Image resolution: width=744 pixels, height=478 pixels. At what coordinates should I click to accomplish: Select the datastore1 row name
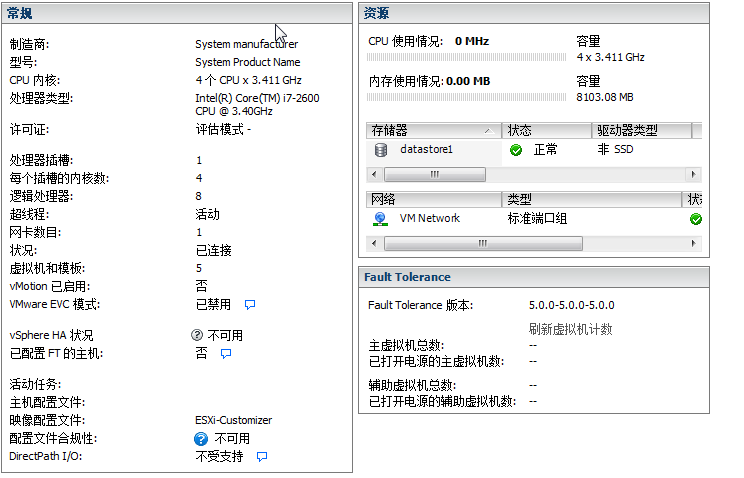pyautogui.click(x=426, y=150)
